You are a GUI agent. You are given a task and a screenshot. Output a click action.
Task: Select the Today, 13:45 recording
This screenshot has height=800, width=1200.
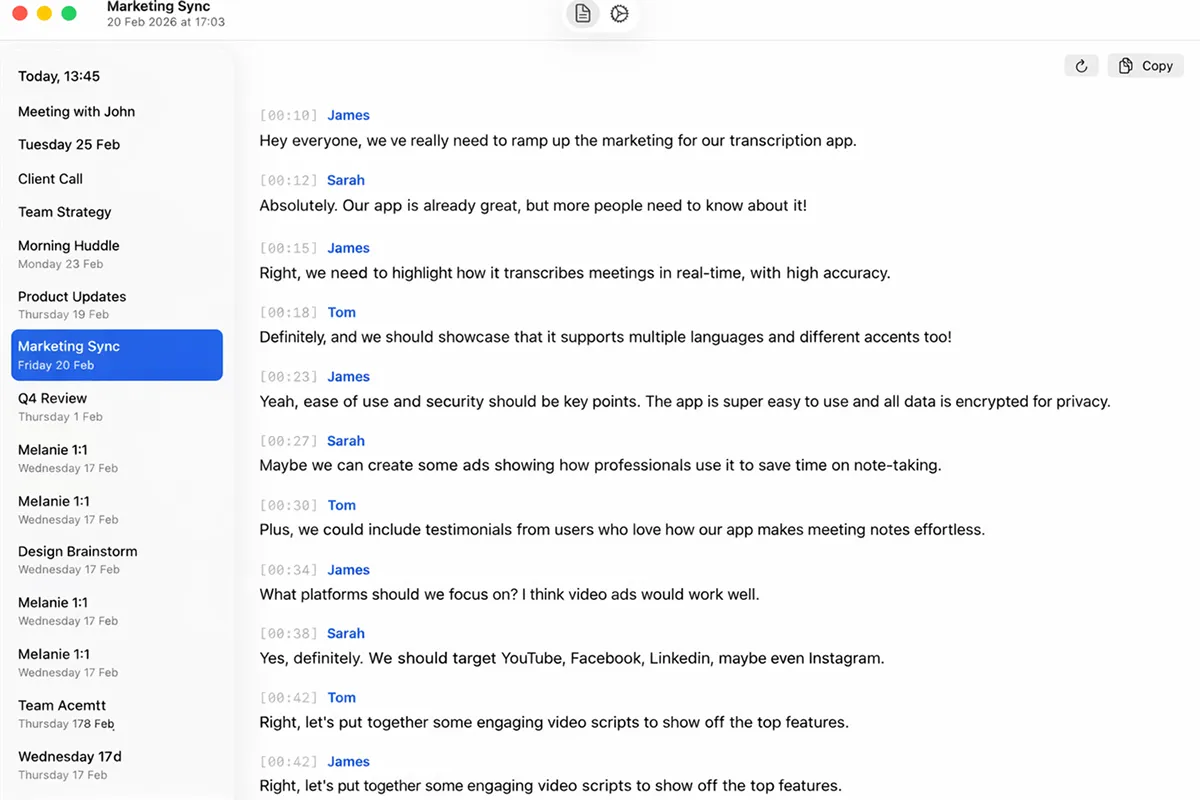(58, 76)
